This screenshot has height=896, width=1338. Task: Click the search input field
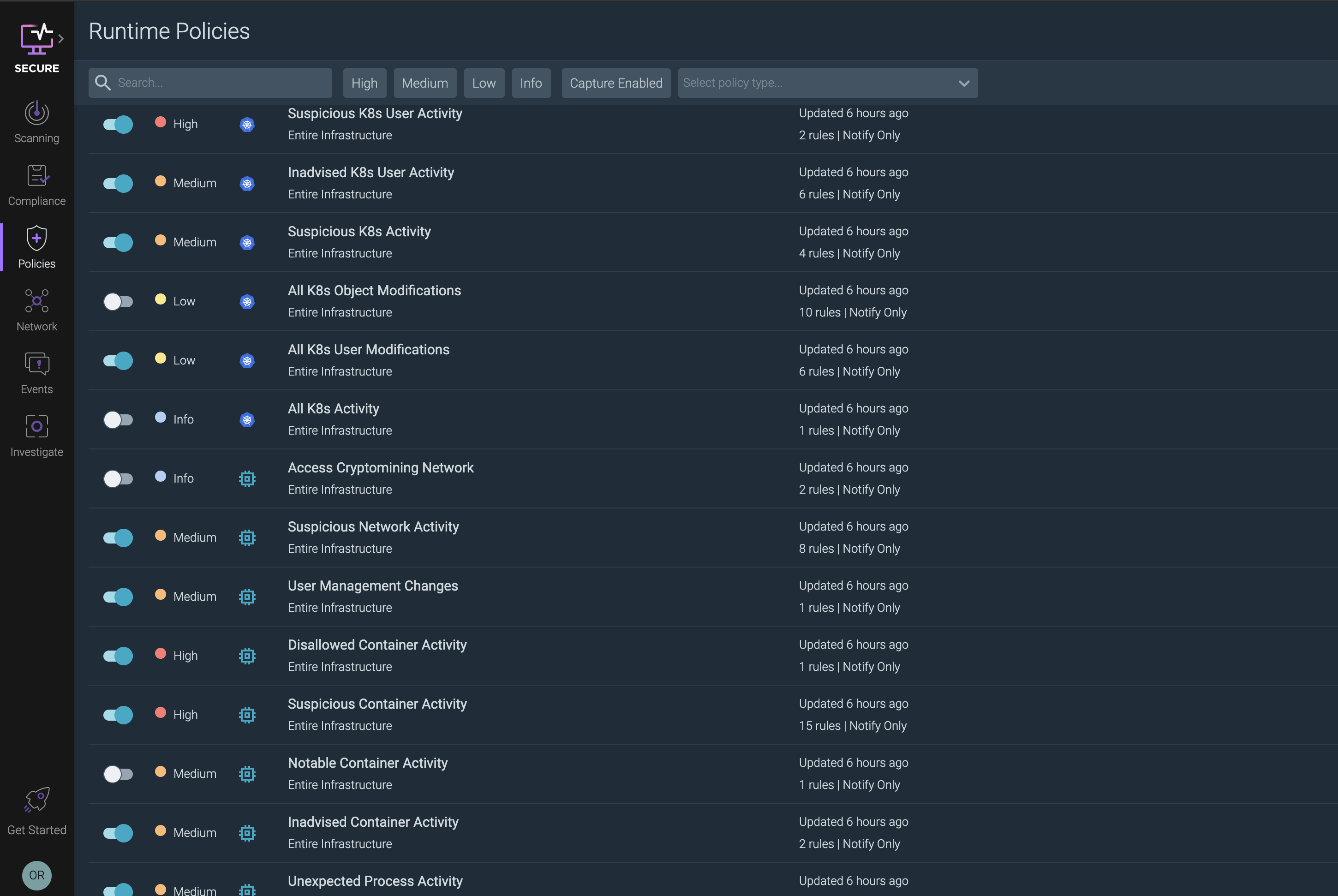pyautogui.click(x=210, y=82)
